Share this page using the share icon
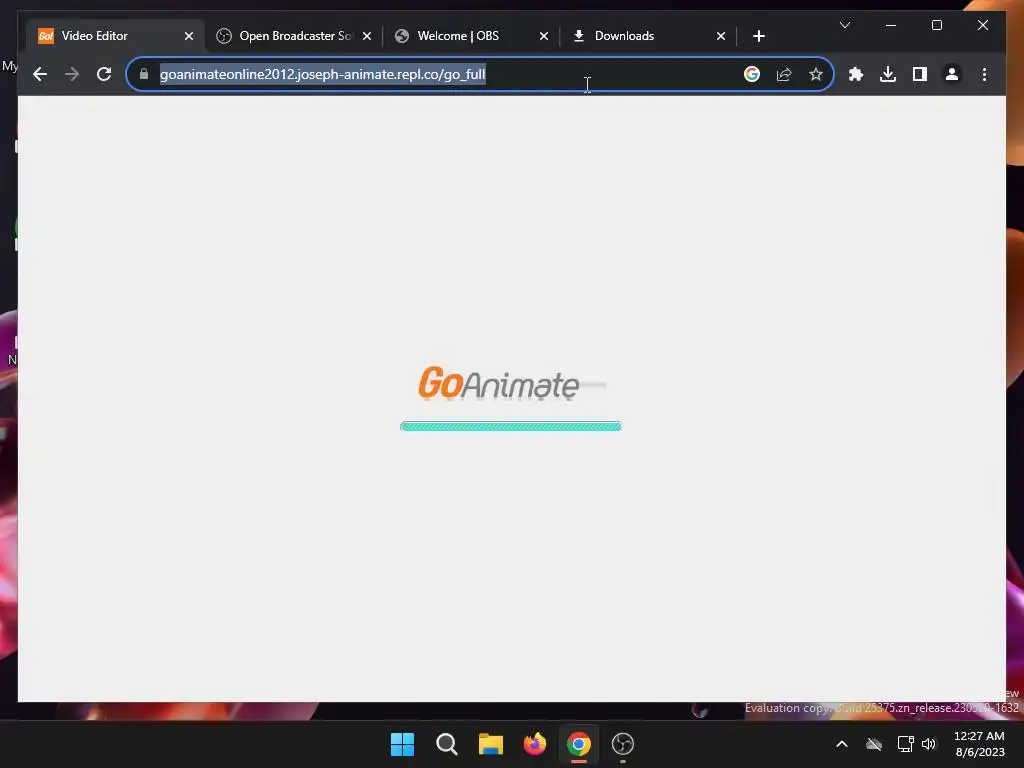 coord(784,74)
